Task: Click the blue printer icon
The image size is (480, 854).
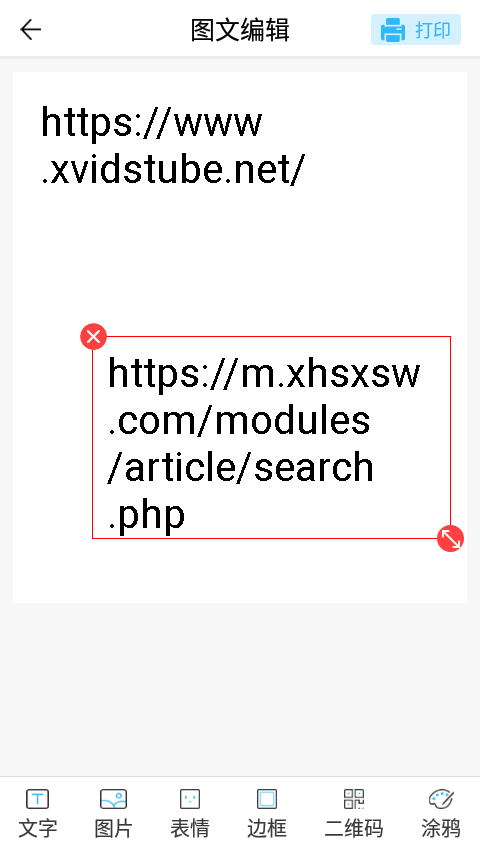Action: (392, 30)
